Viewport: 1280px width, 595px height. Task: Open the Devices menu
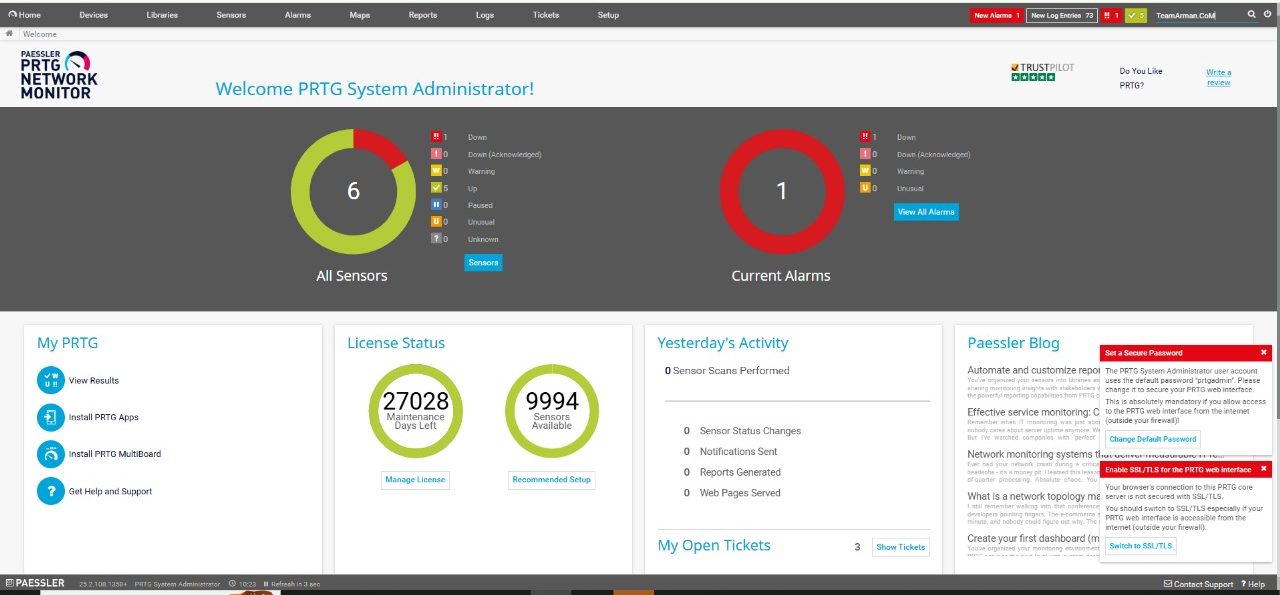pyautogui.click(x=94, y=15)
